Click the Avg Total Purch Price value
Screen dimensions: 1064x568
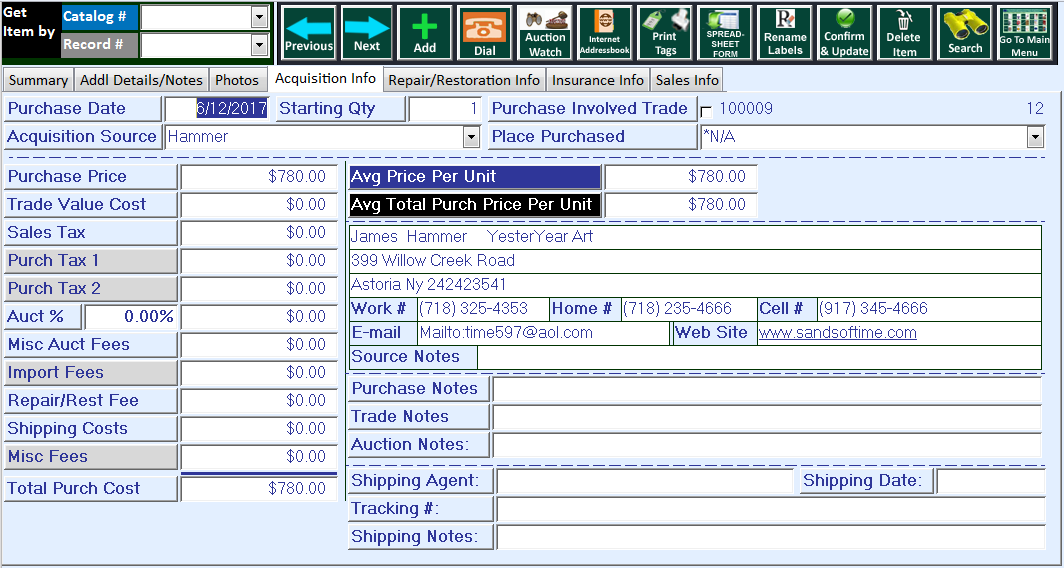point(681,204)
